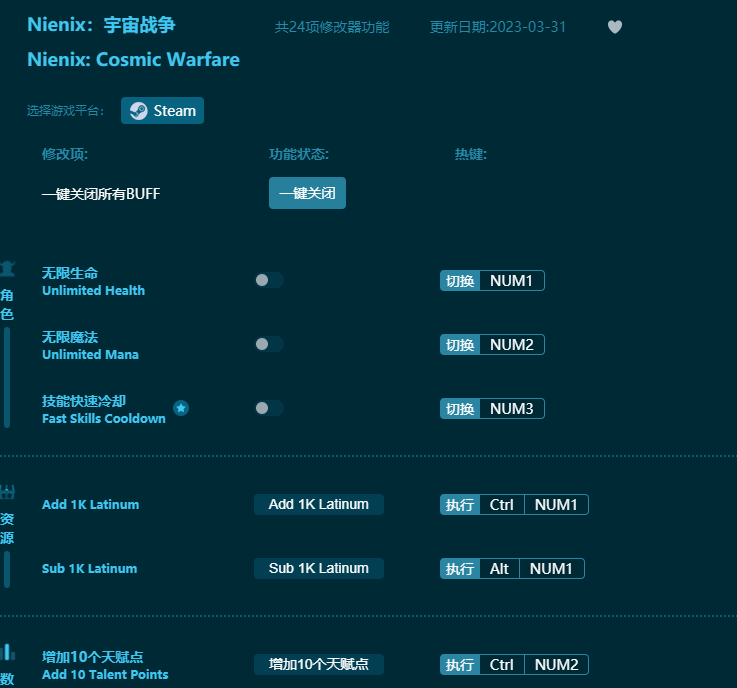Click the 资源 sidebar section label

pyautogui.click(x=7, y=528)
